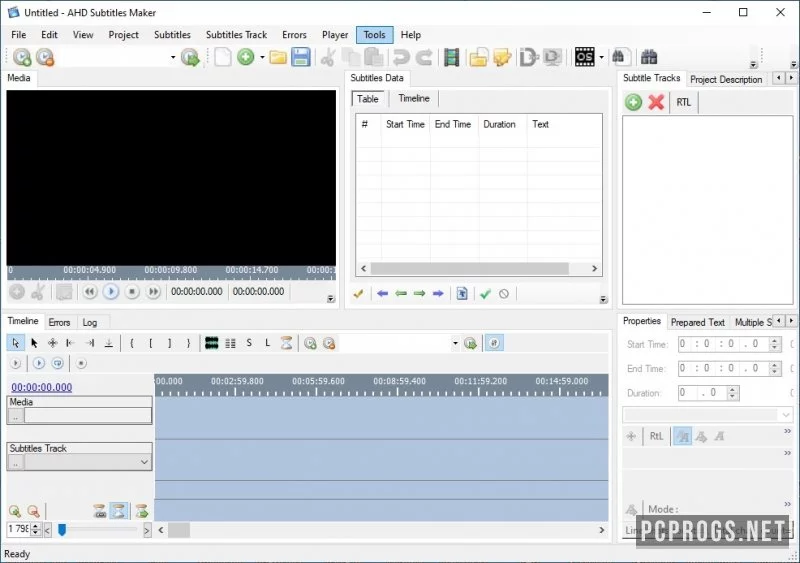Click the timeline zoom slider thumb
The width and height of the screenshot is (800, 563).
click(x=62, y=530)
